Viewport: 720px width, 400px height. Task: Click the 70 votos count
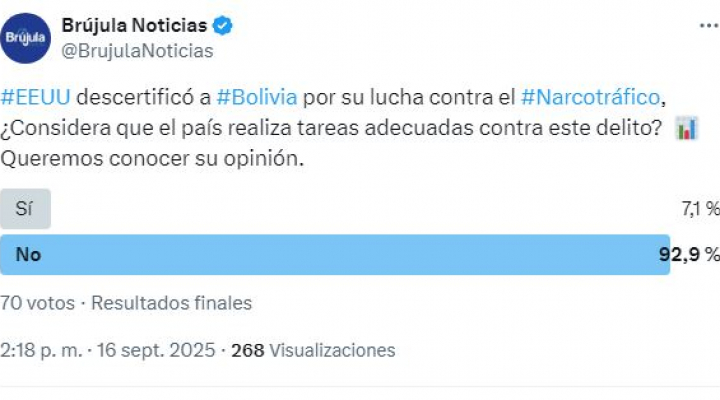(x=37, y=303)
